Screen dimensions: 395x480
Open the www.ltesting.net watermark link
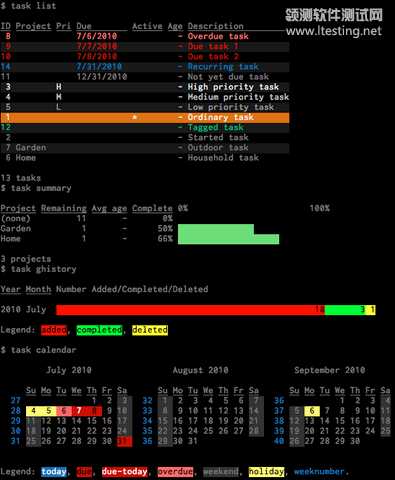(x=333, y=31)
